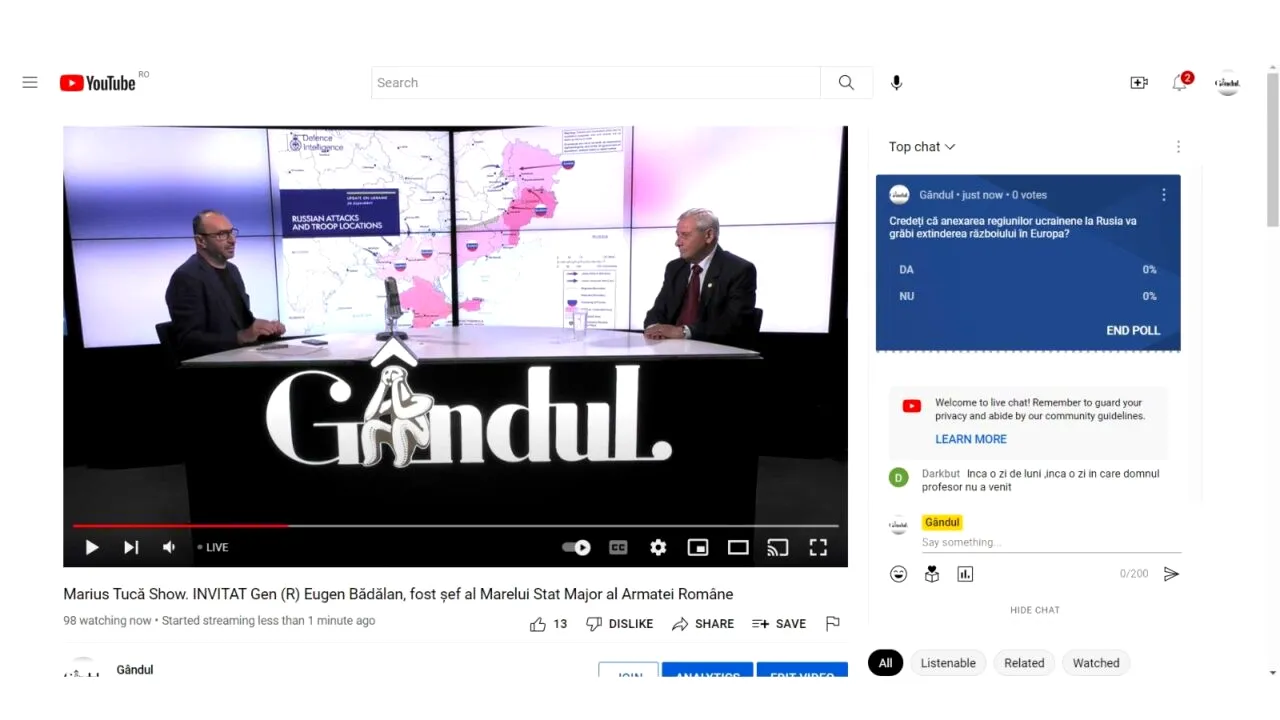Open the poll creation icon in chat

click(x=965, y=573)
